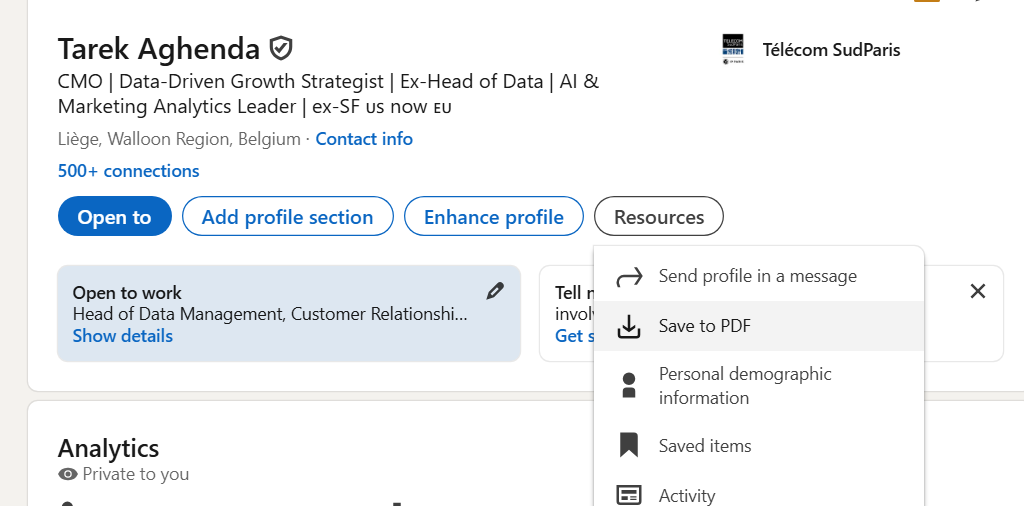
Task: Collapse the Resources dropdown button
Action: (x=658, y=217)
